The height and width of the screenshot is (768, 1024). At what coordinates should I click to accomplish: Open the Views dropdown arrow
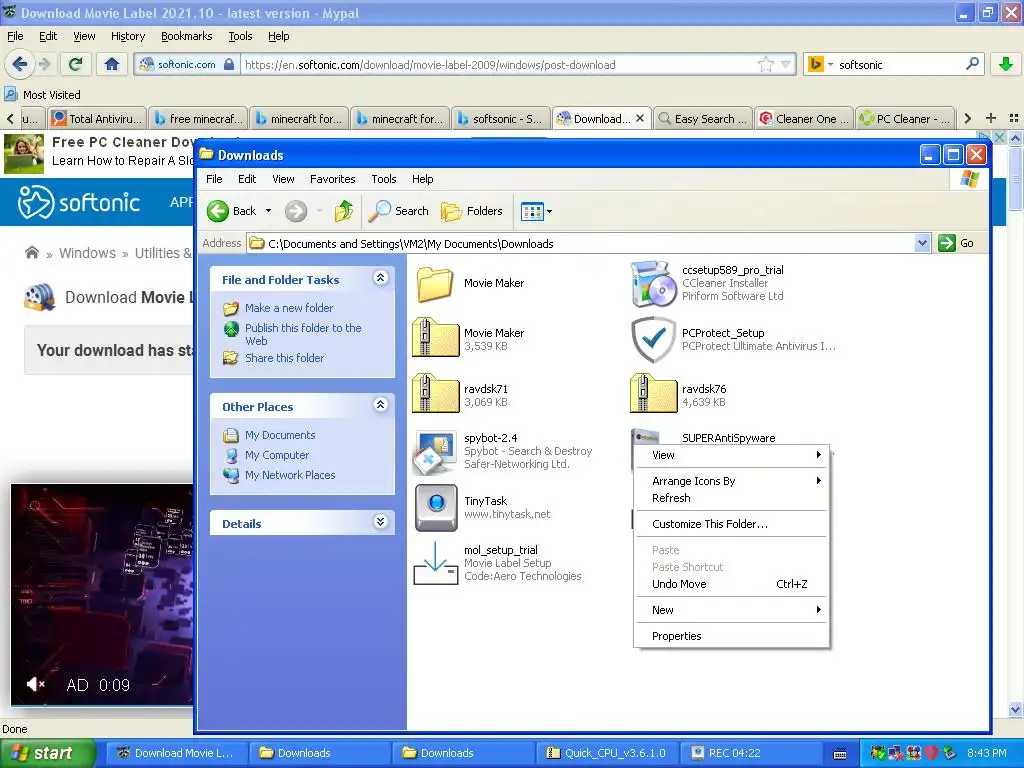[549, 211]
